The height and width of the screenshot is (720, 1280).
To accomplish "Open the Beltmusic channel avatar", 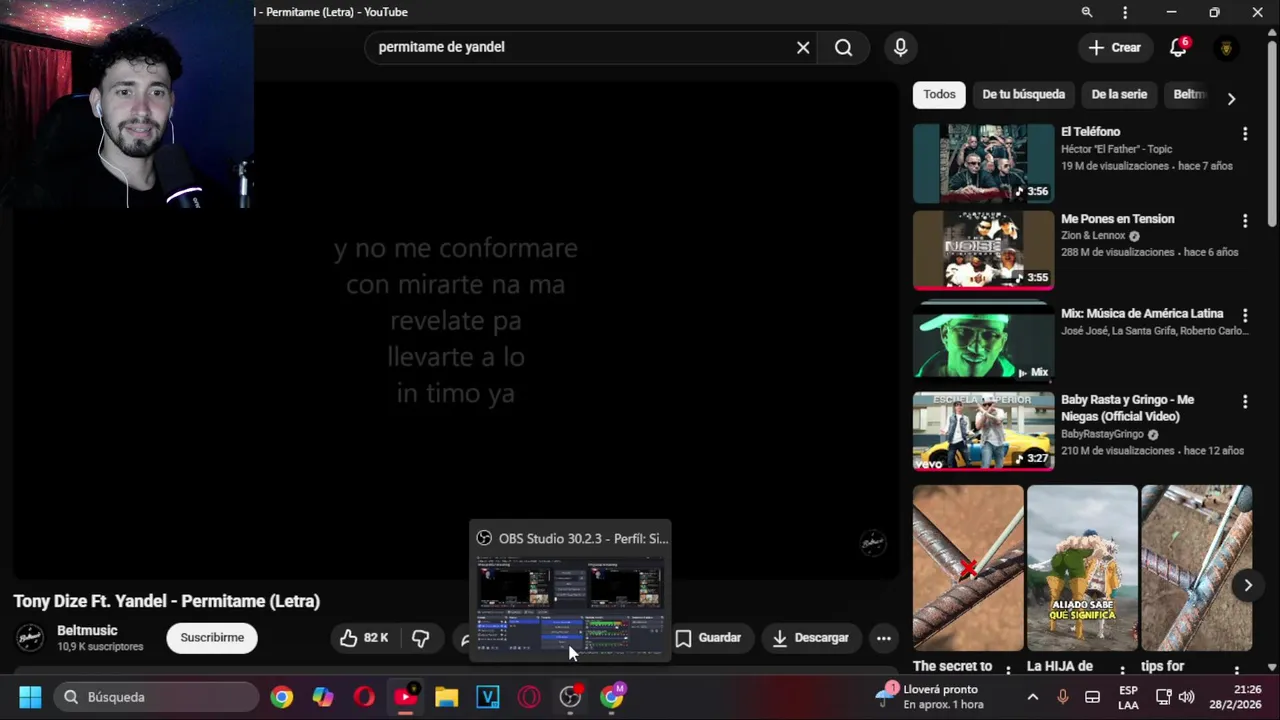I will click(30, 638).
